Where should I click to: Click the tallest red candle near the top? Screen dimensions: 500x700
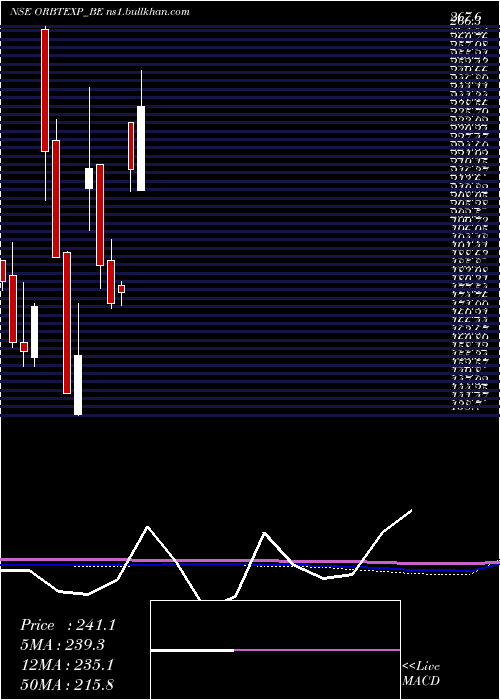pos(45,90)
